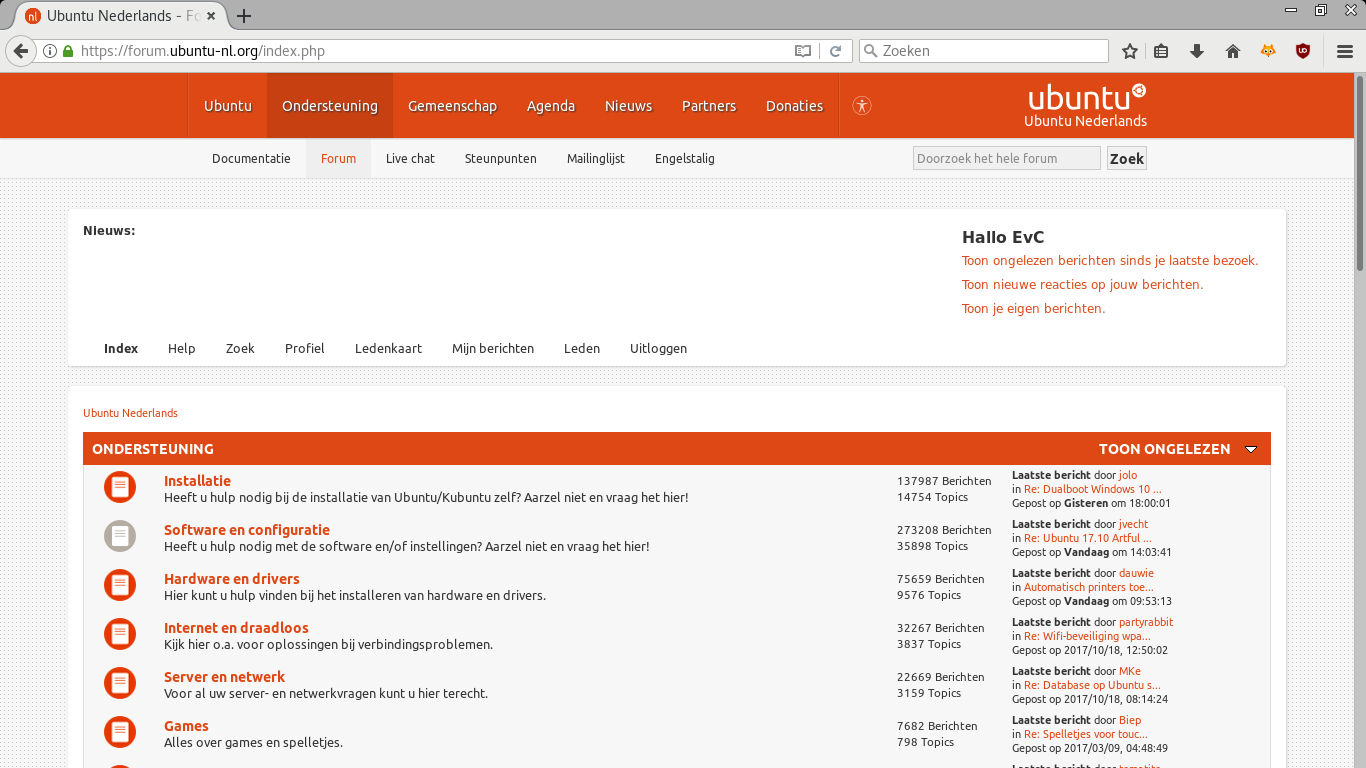This screenshot has height=768, width=1366.
Task: Open Partners menu item
Action: point(709,106)
